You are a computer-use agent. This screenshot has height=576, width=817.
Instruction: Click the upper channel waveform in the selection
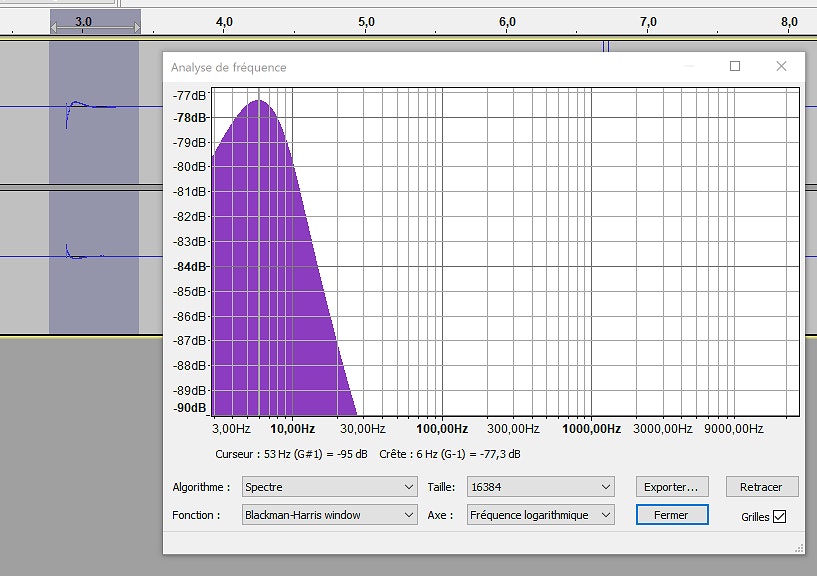tap(78, 107)
